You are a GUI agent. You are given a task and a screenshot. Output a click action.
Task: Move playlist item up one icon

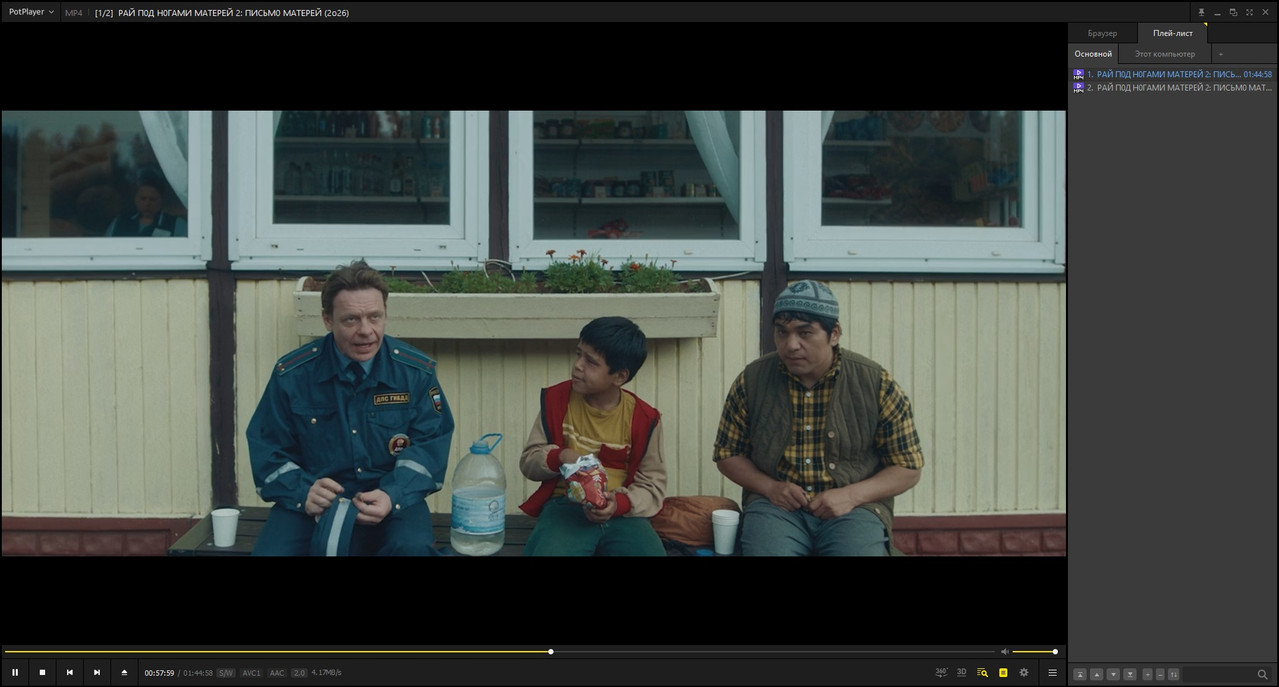tap(1096, 674)
